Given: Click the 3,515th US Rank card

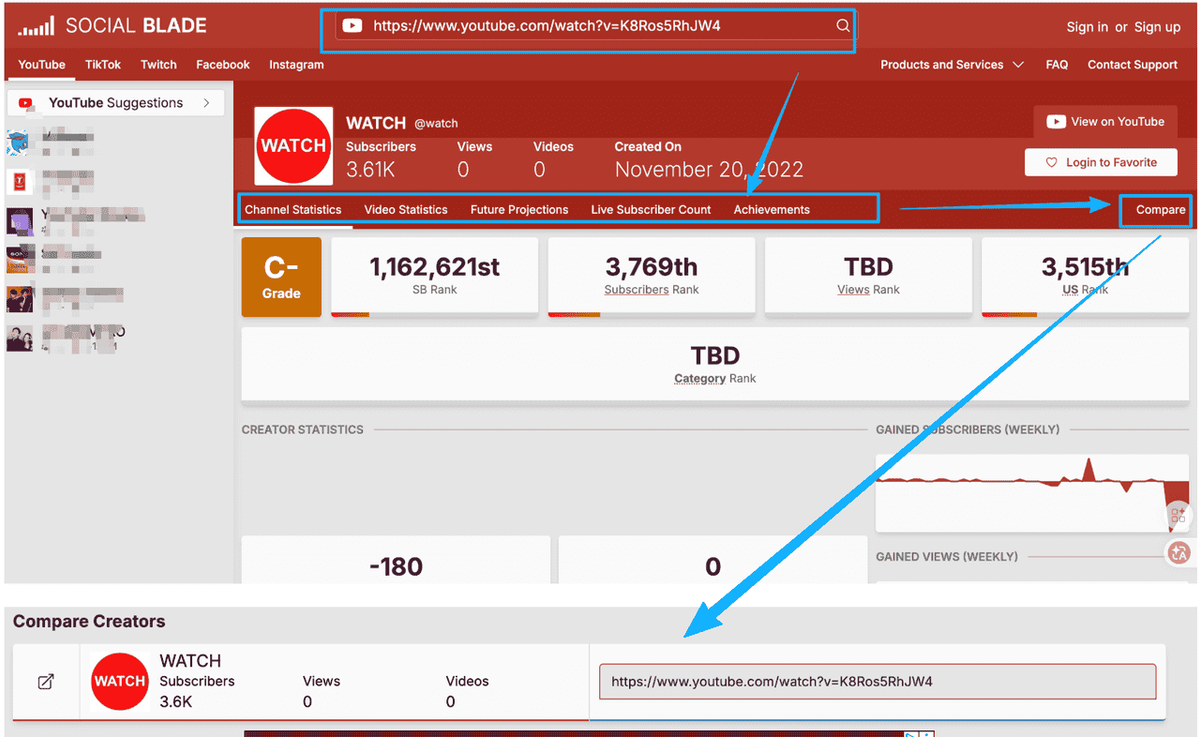Looking at the screenshot, I should (1085, 277).
